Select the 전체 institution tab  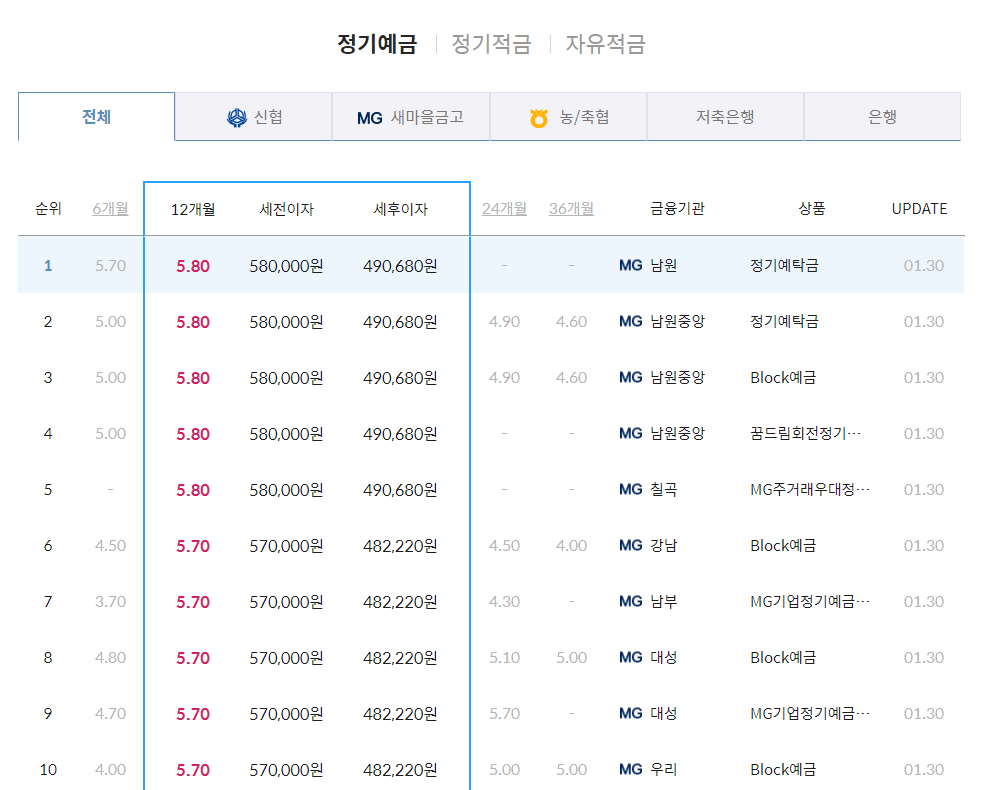(97, 117)
